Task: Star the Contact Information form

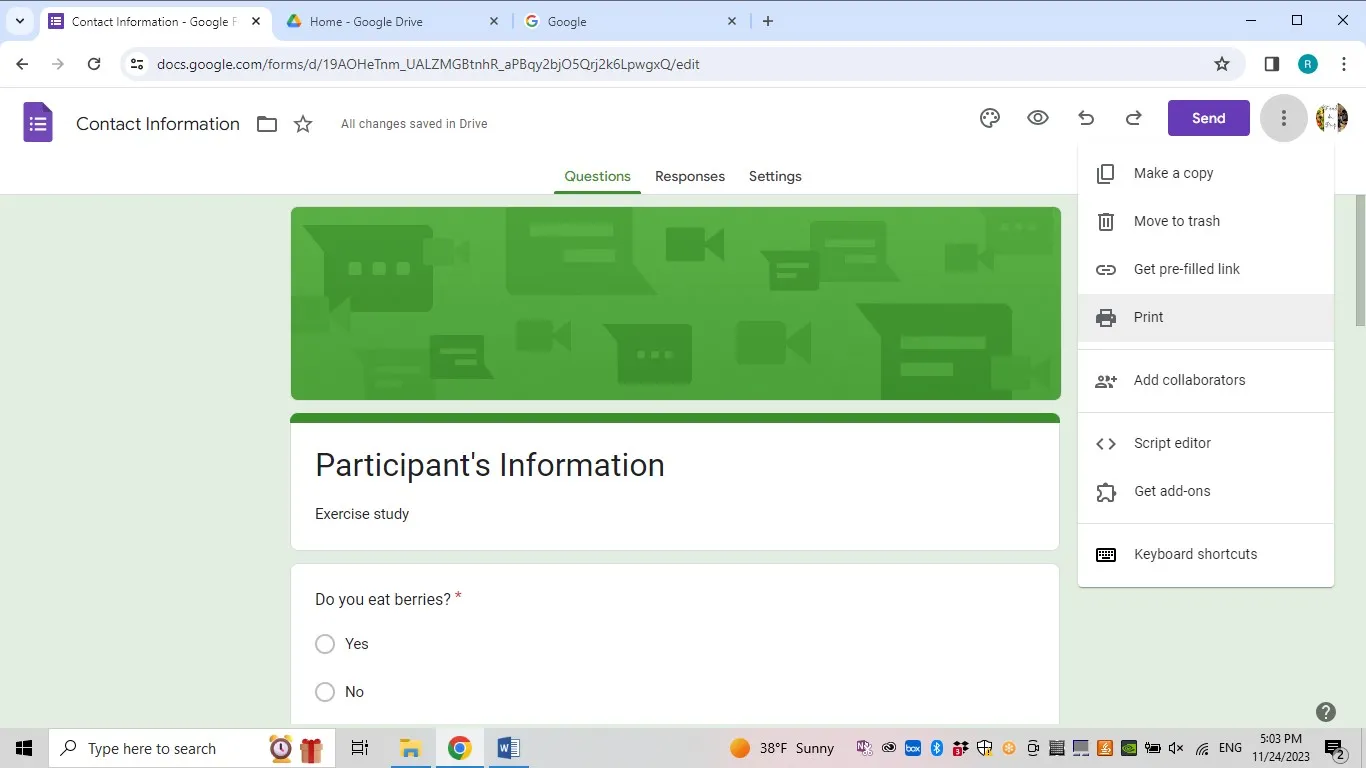Action: pyautogui.click(x=302, y=123)
